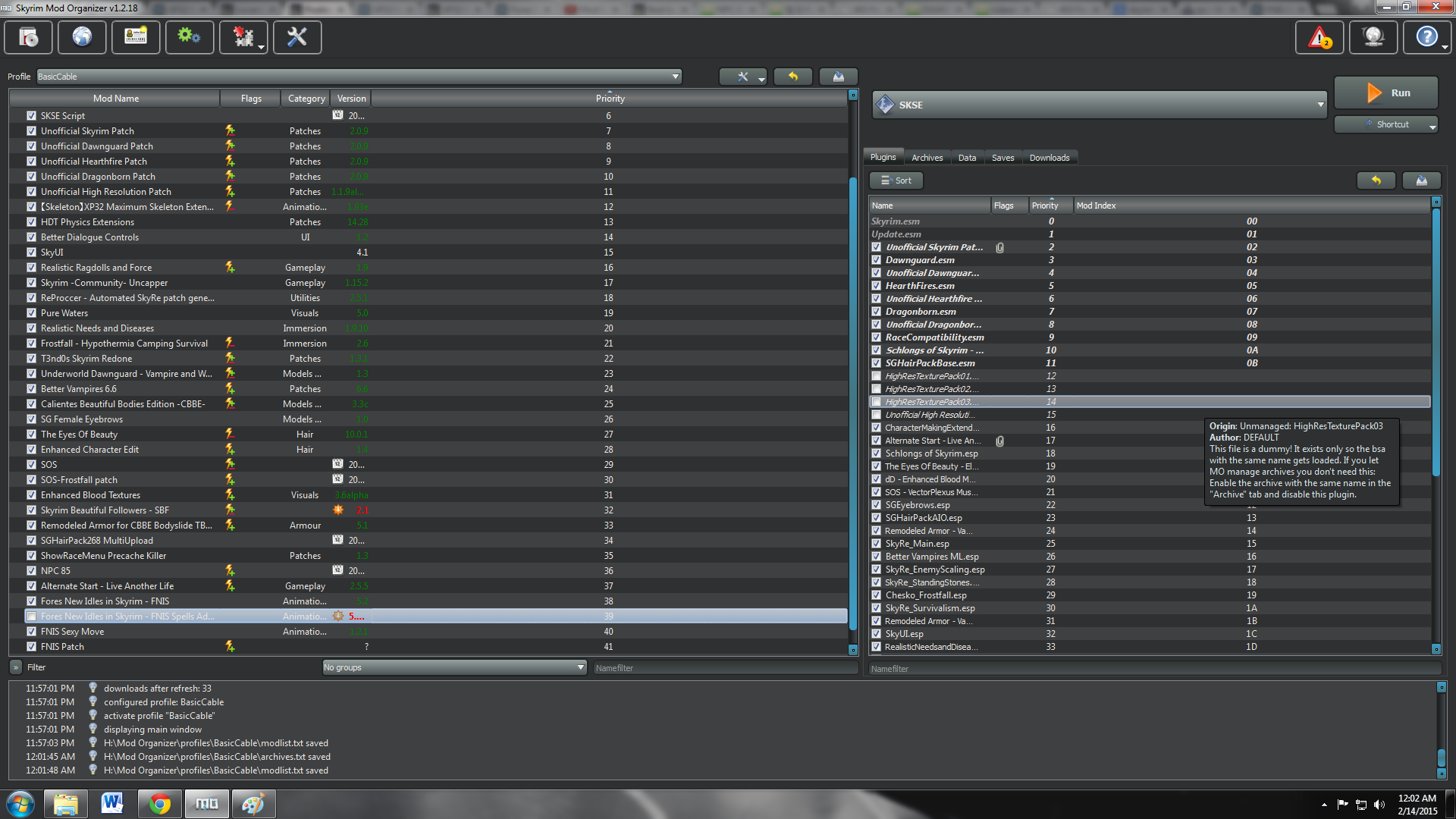Click the flag icon on FNIS Patch row

230,646
